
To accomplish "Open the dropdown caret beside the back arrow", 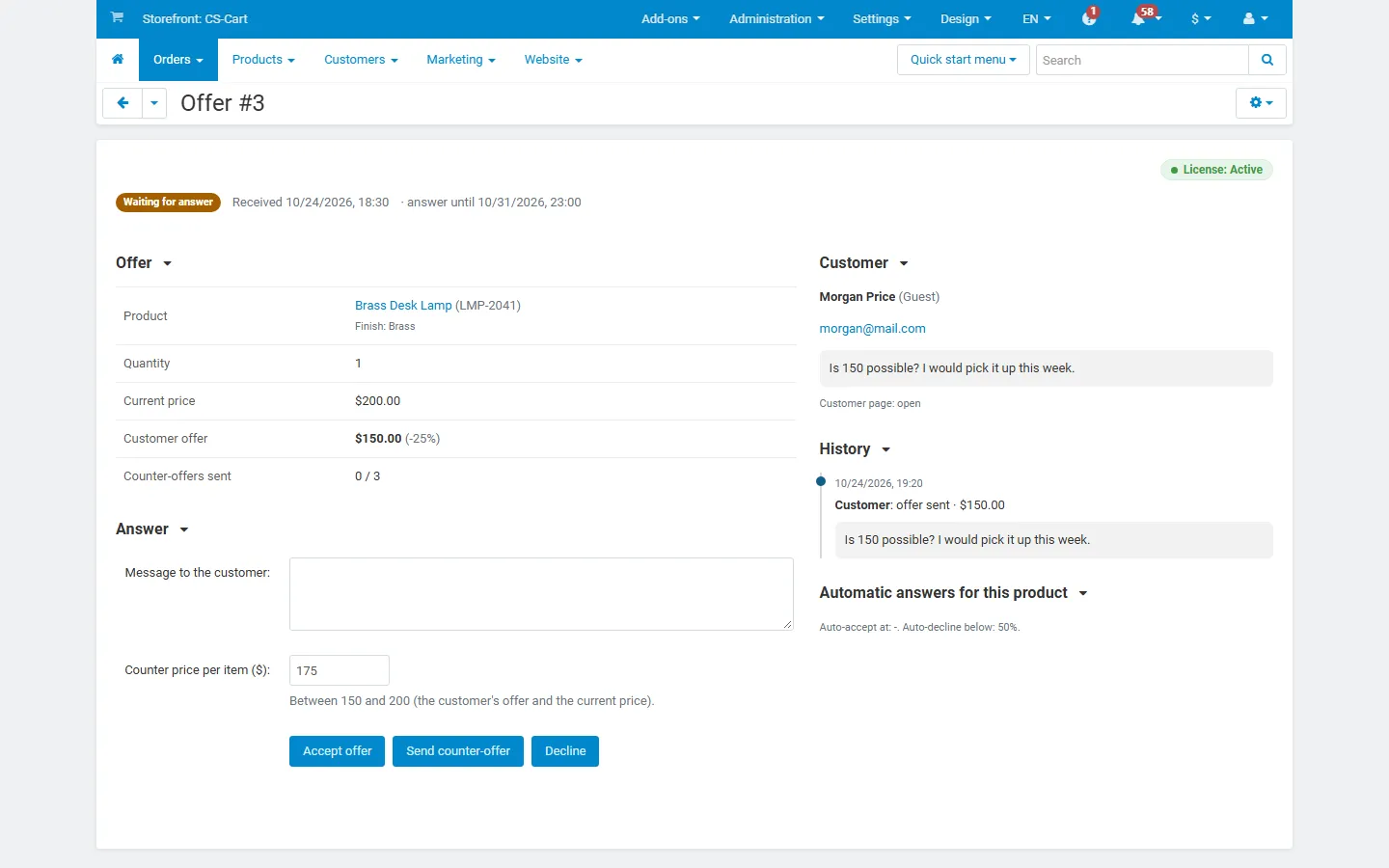I will click(154, 103).
